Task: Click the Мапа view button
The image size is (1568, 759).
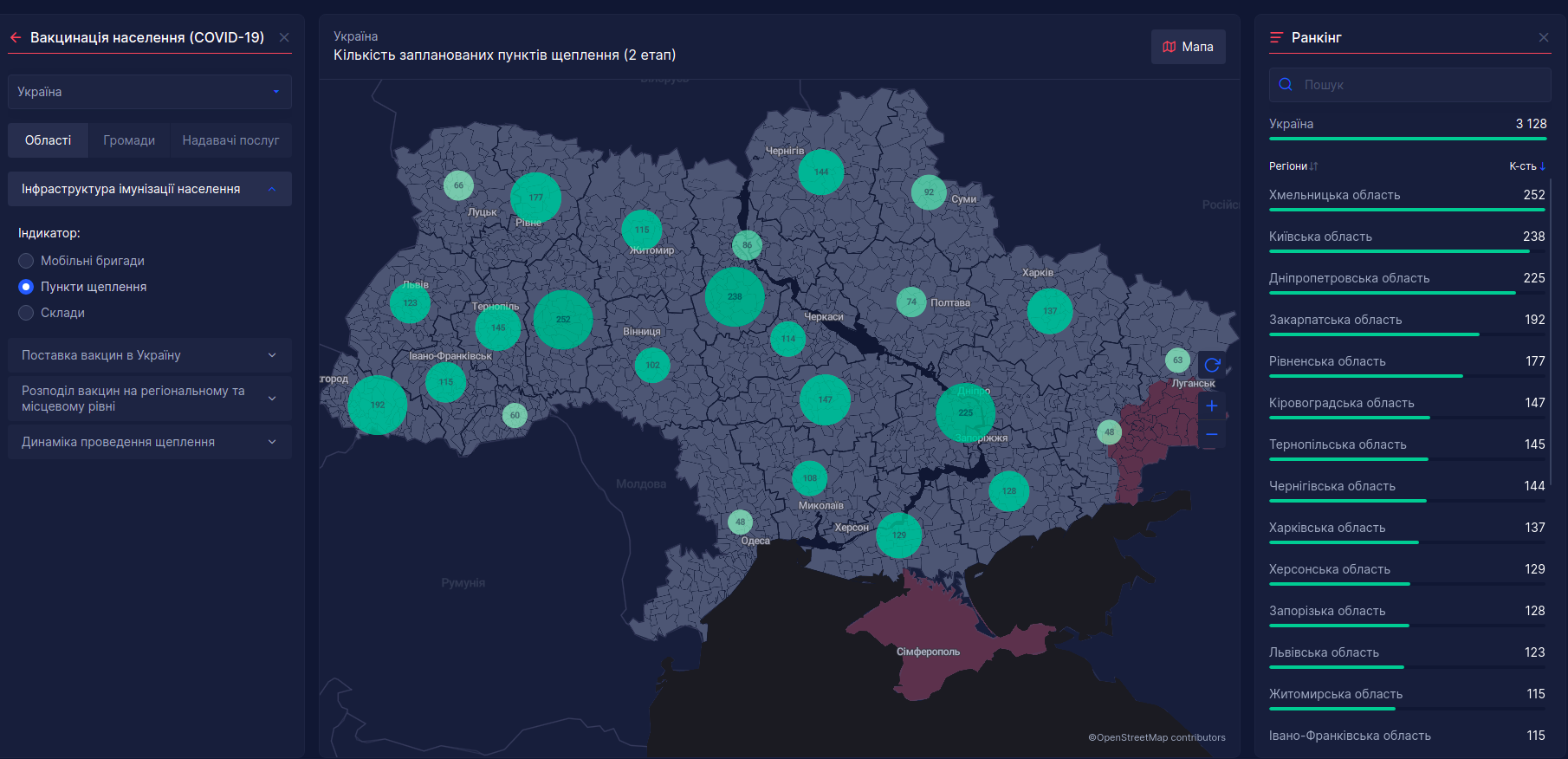Action: (x=1189, y=47)
